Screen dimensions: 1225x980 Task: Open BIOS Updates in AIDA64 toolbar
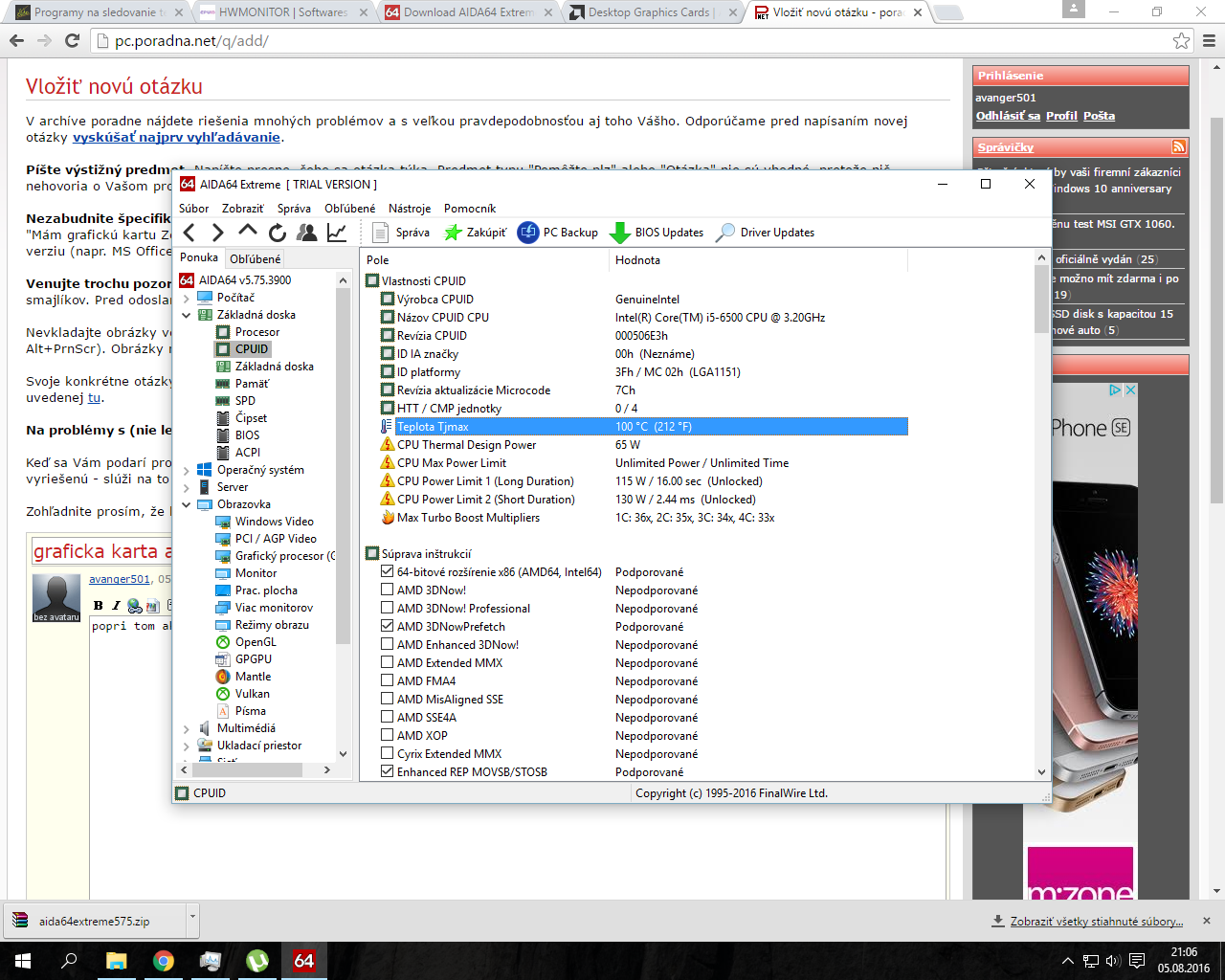pyautogui.click(x=657, y=233)
